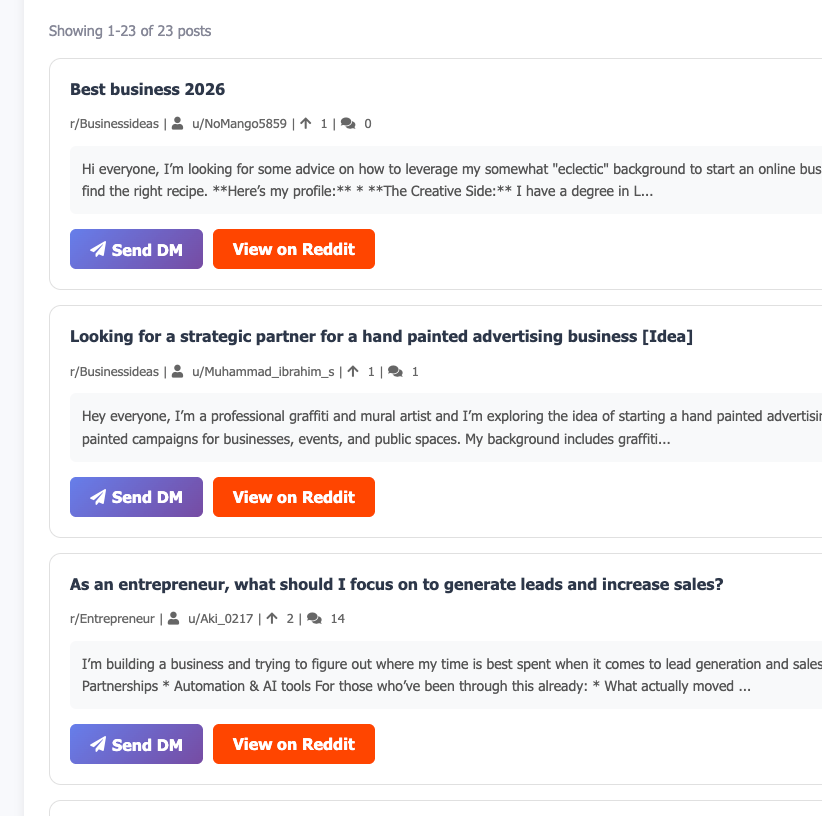Send DM to the hand painted advertising poster
Image resolution: width=822 pixels, height=816 pixels.
(x=136, y=497)
